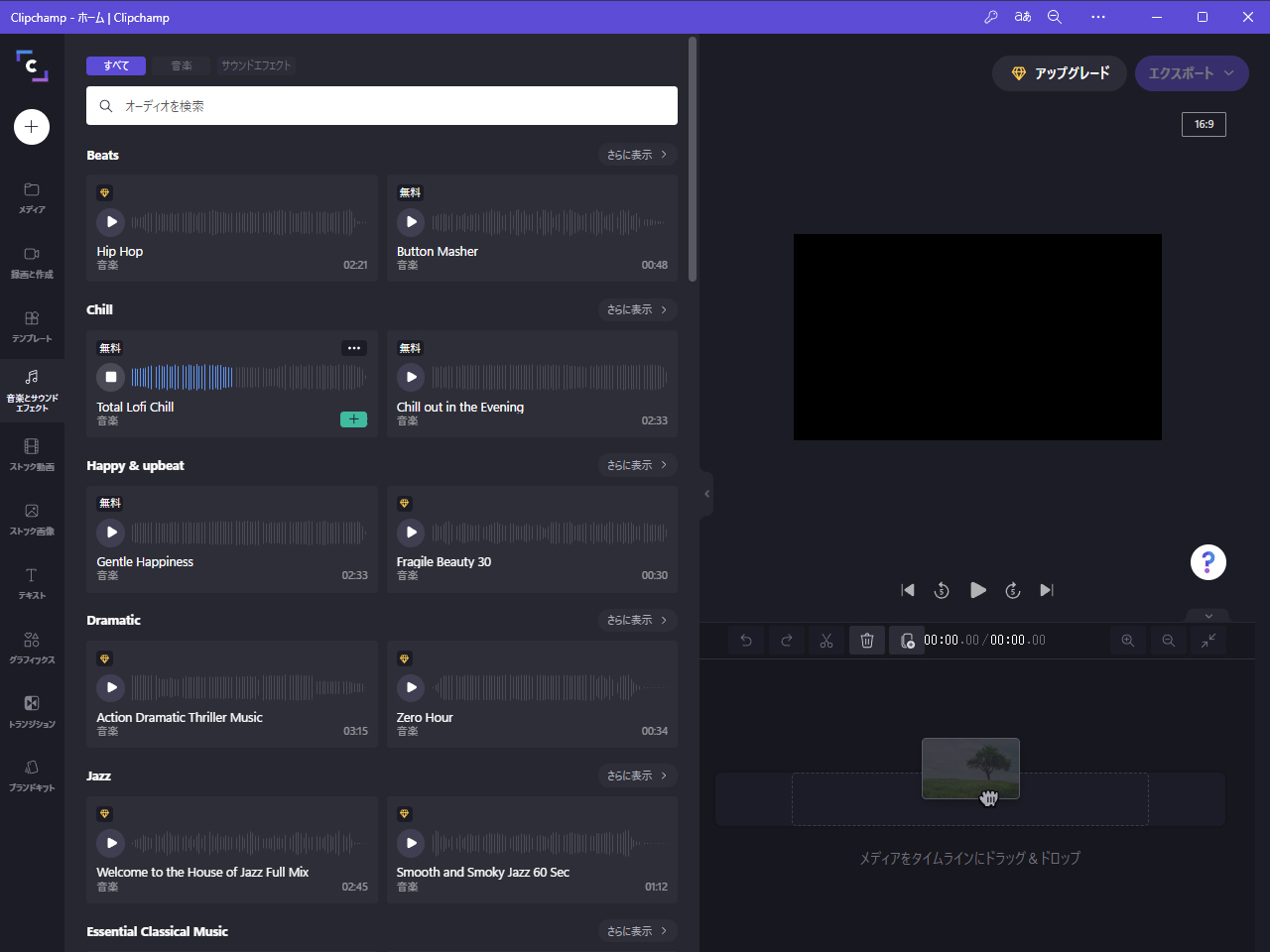Click the scissors split tool
This screenshot has height=952, width=1270.
pyautogui.click(x=826, y=641)
